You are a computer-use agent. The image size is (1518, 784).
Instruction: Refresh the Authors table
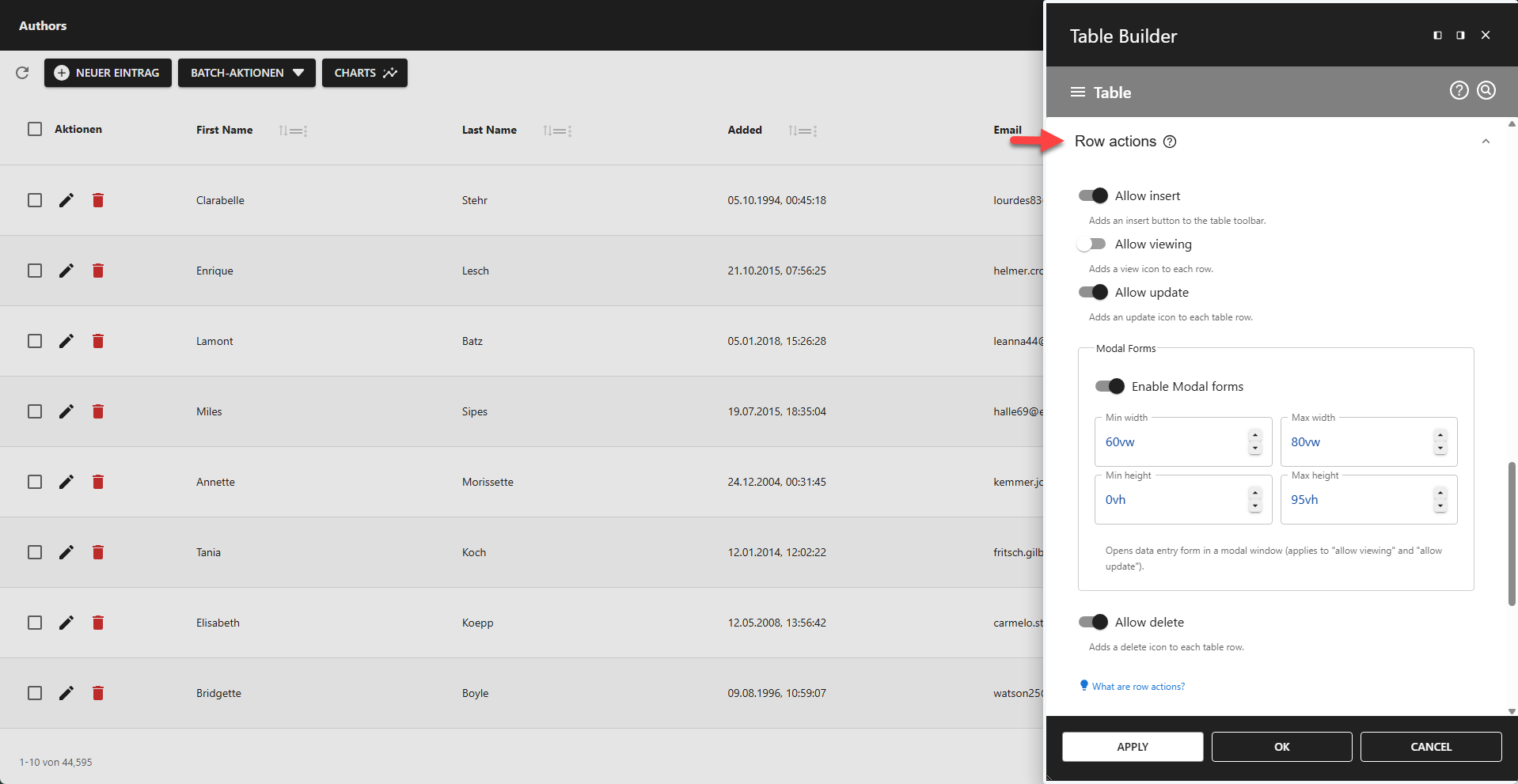click(22, 73)
